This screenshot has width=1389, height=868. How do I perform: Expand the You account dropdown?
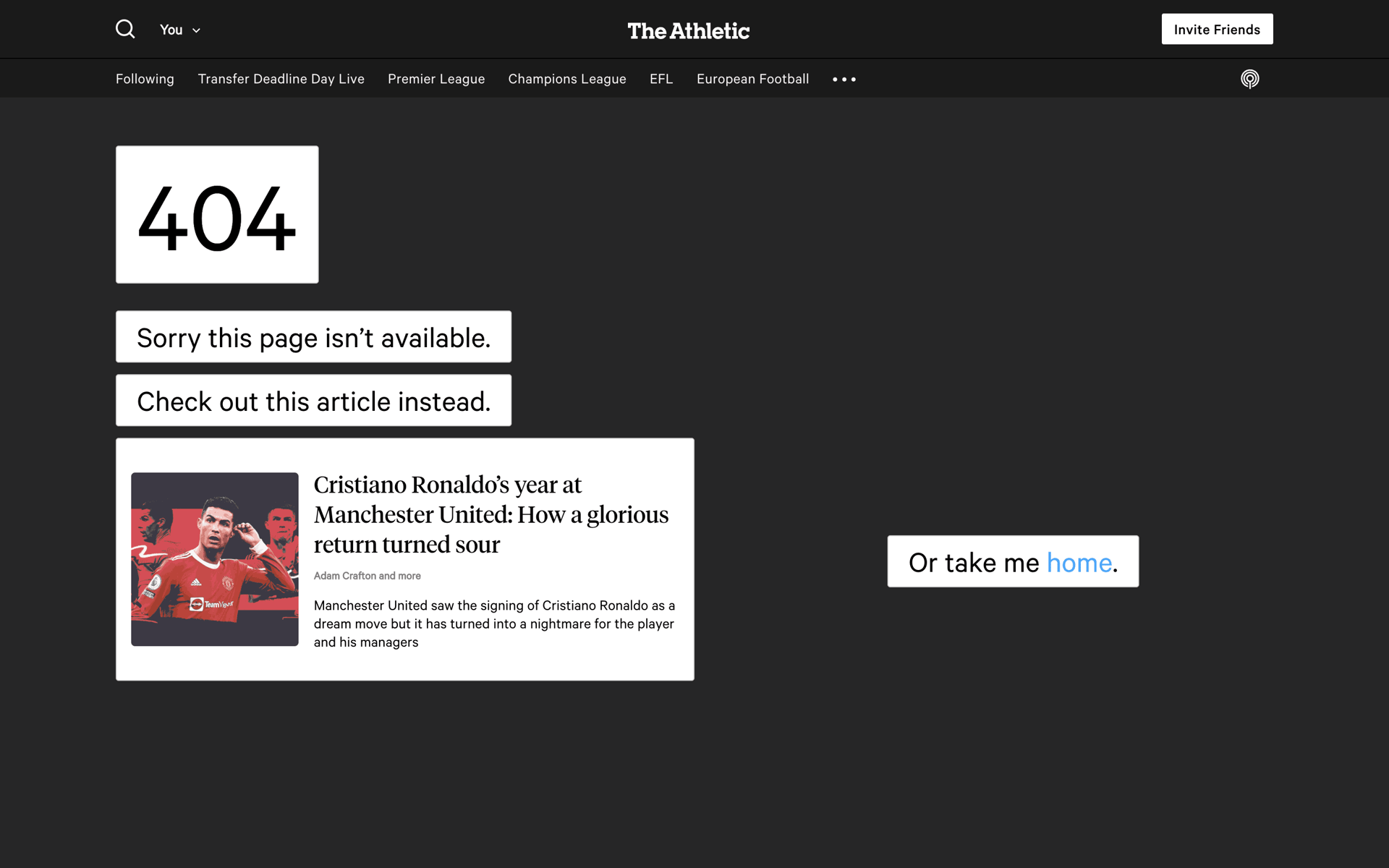click(x=180, y=30)
